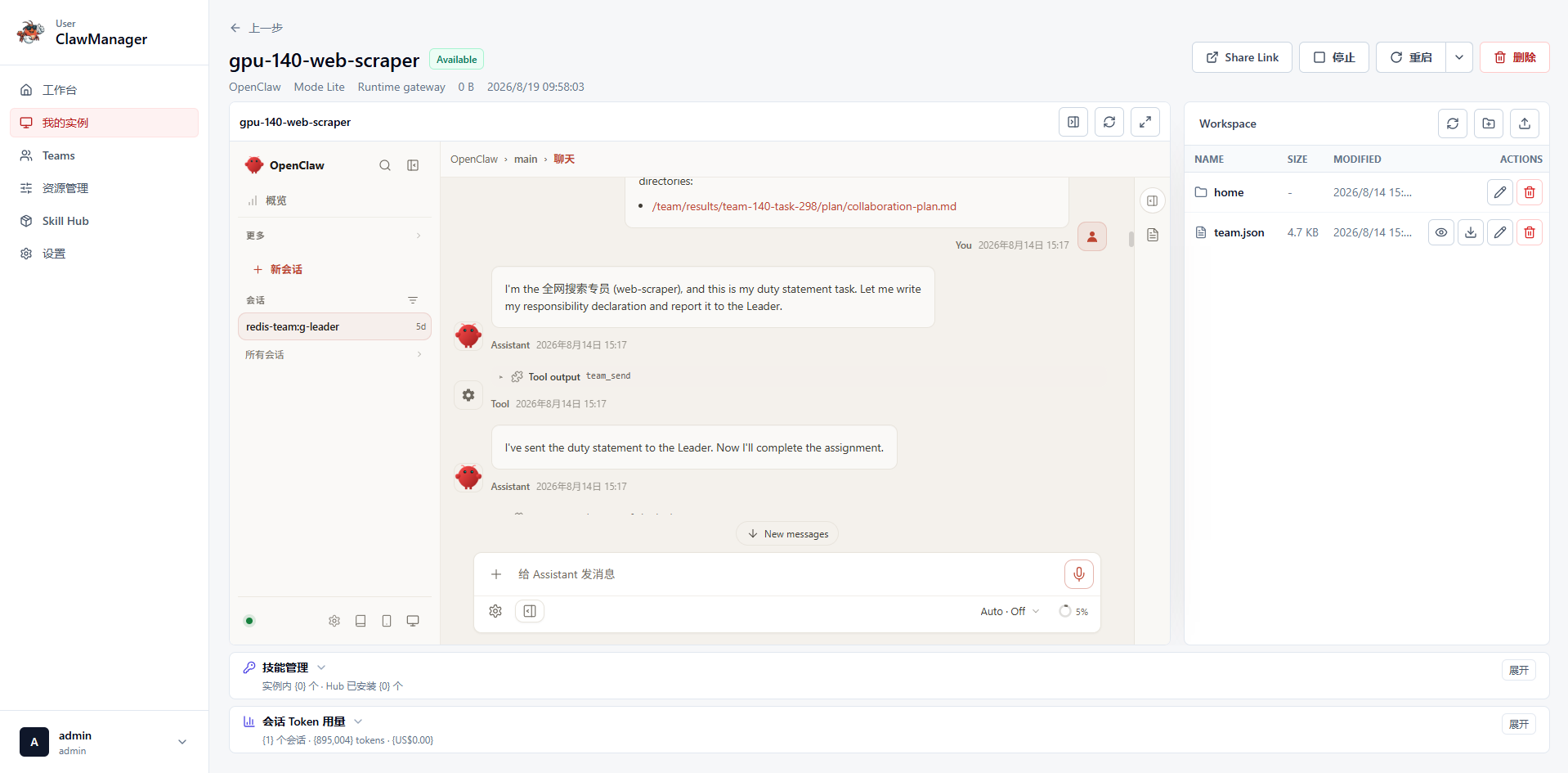This screenshot has width=1568, height=773.
Task: Toggle the side panel icon in instance header
Action: tap(1073, 122)
